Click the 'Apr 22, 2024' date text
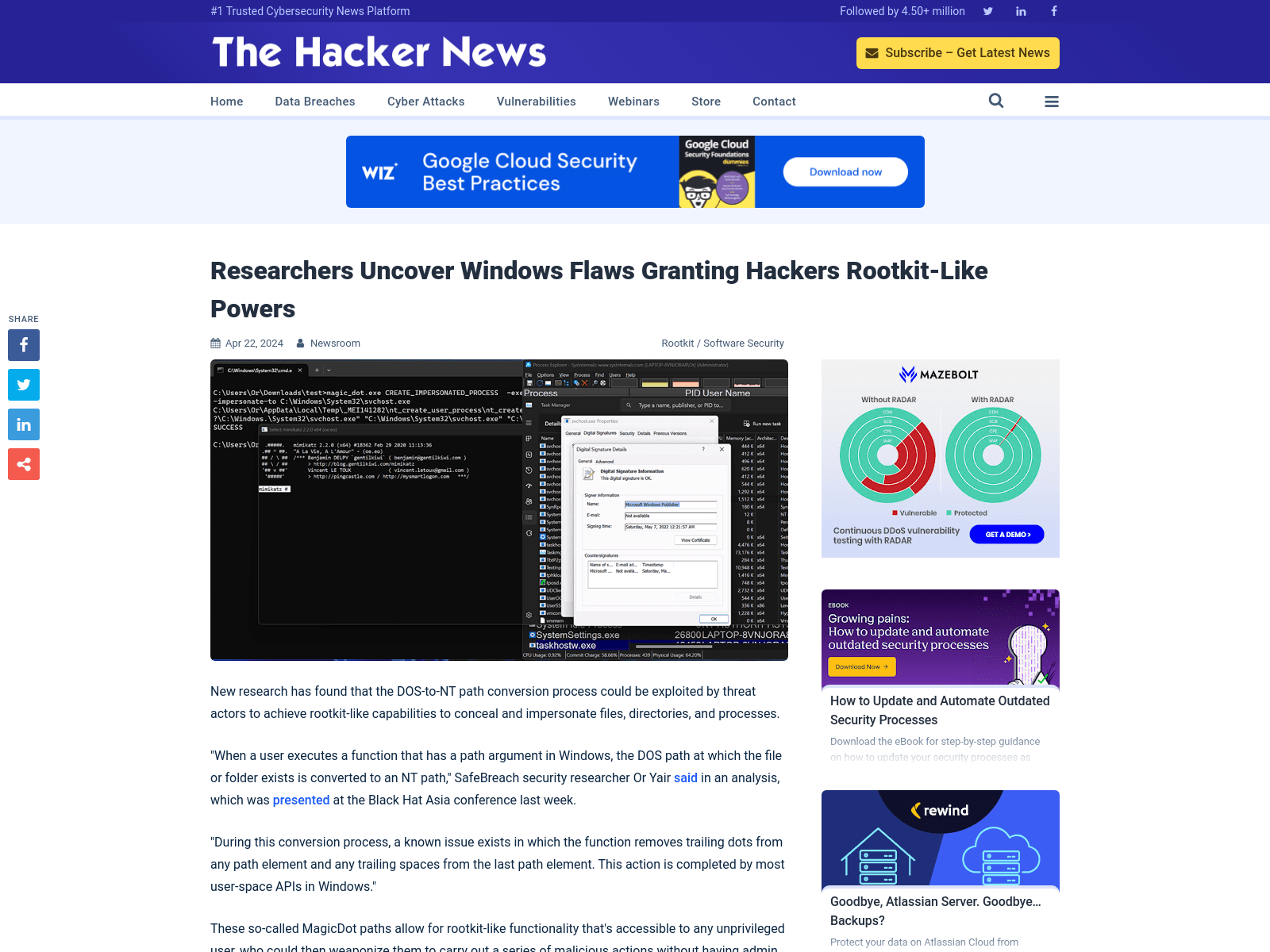The image size is (1270, 952). coord(254,344)
